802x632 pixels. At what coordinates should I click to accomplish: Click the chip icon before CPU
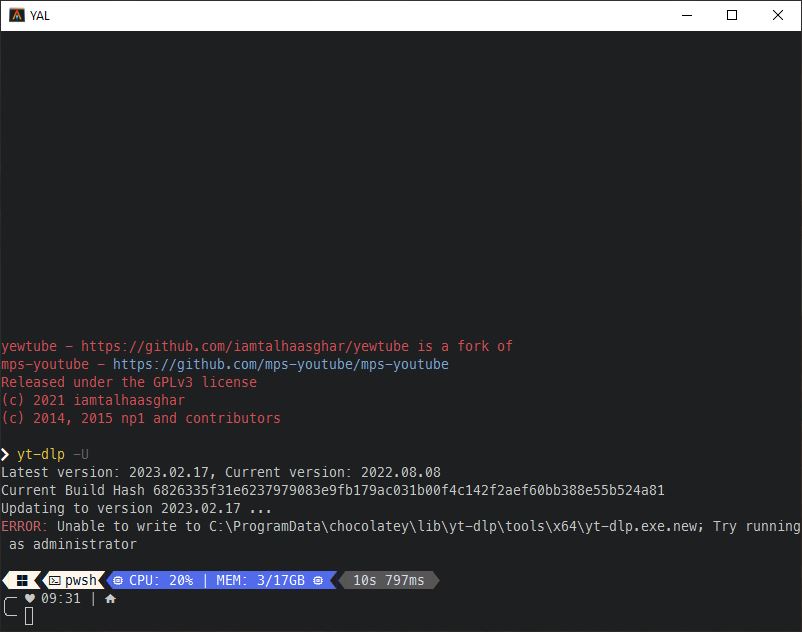coord(118,580)
